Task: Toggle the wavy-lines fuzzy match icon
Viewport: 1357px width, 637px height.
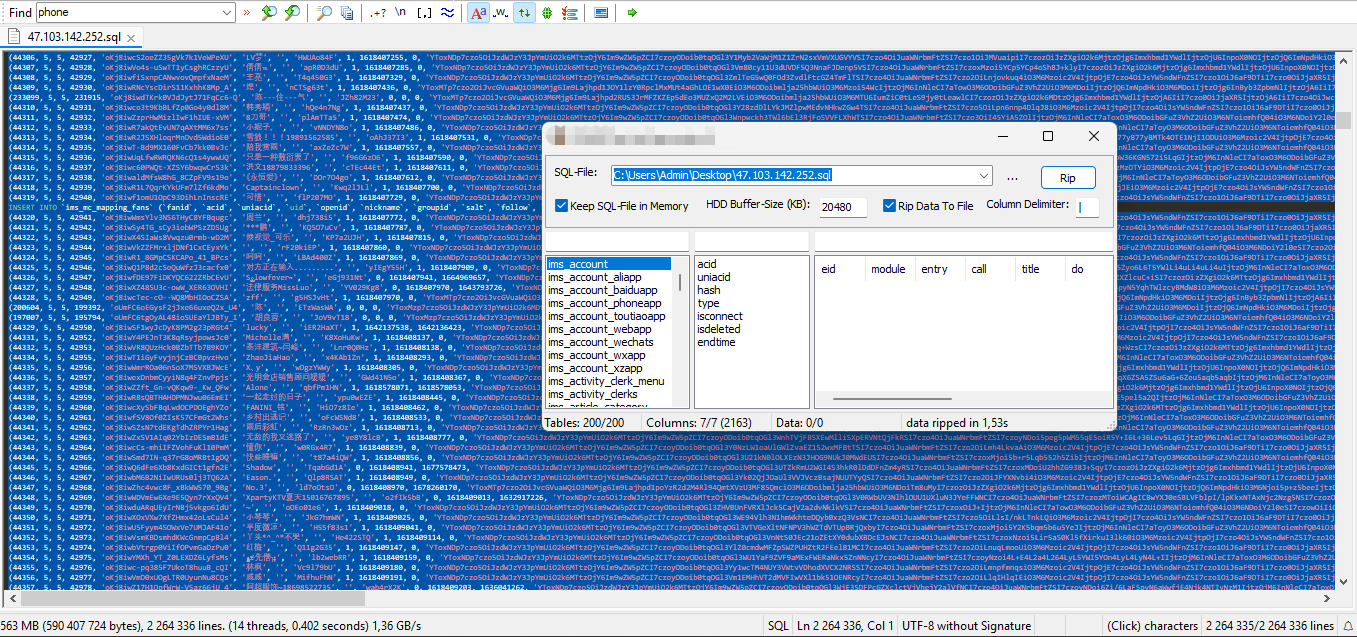Action: [x=447, y=13]
